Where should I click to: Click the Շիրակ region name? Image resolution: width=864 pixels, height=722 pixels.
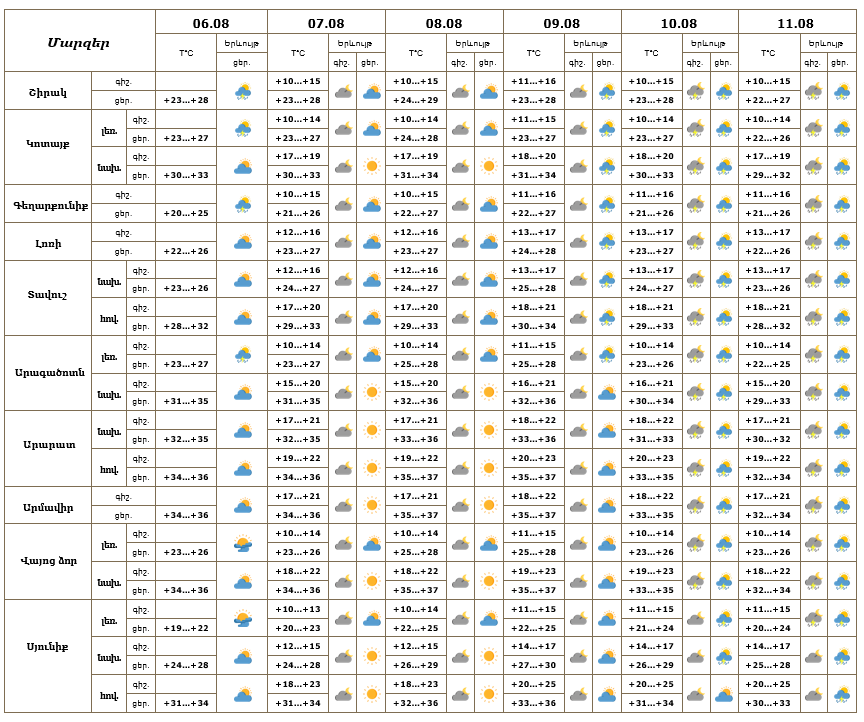pos(48,91)
